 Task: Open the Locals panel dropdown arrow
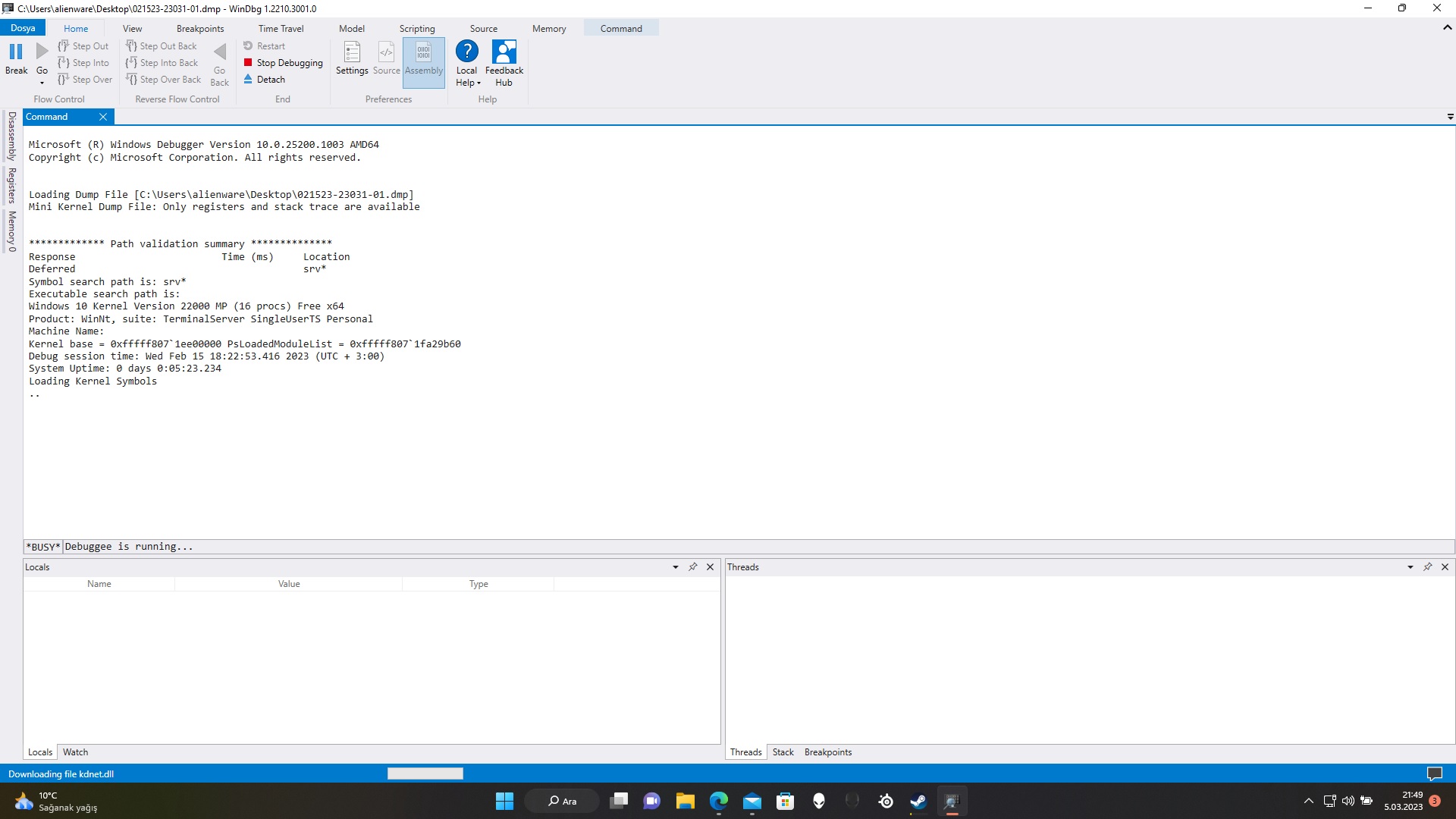click(675, 567)
